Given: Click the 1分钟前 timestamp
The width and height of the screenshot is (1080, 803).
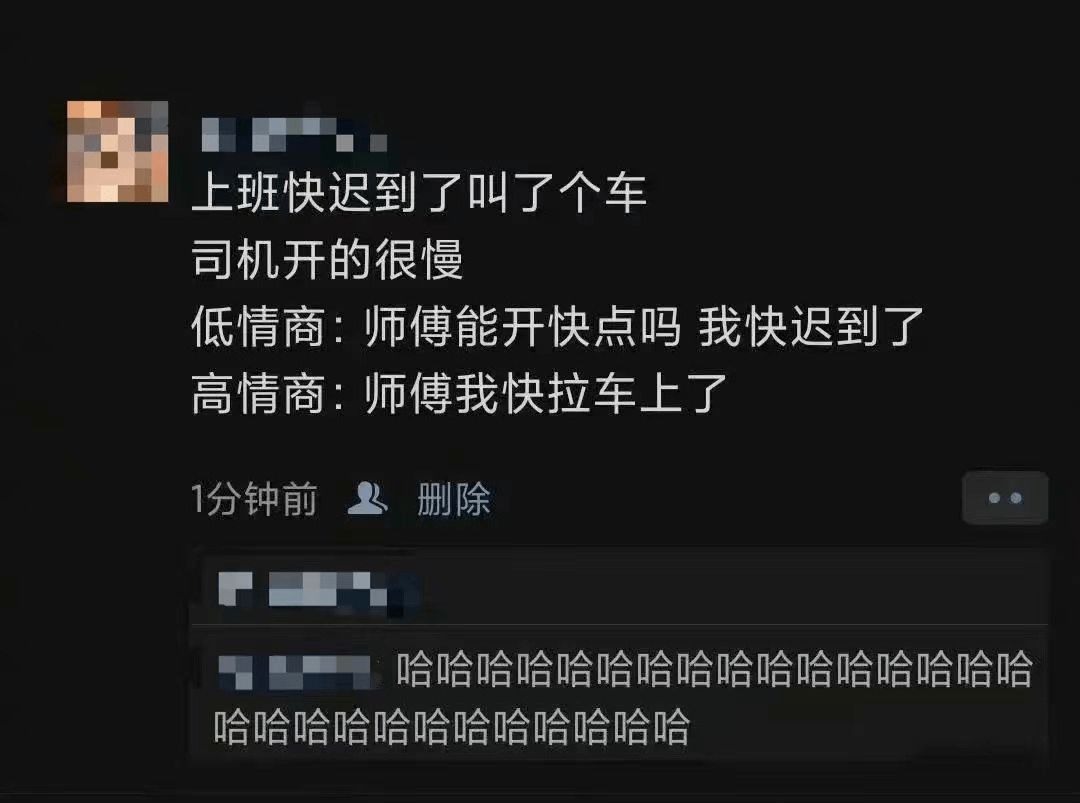Looking at the screenshot, I should 254,499.
